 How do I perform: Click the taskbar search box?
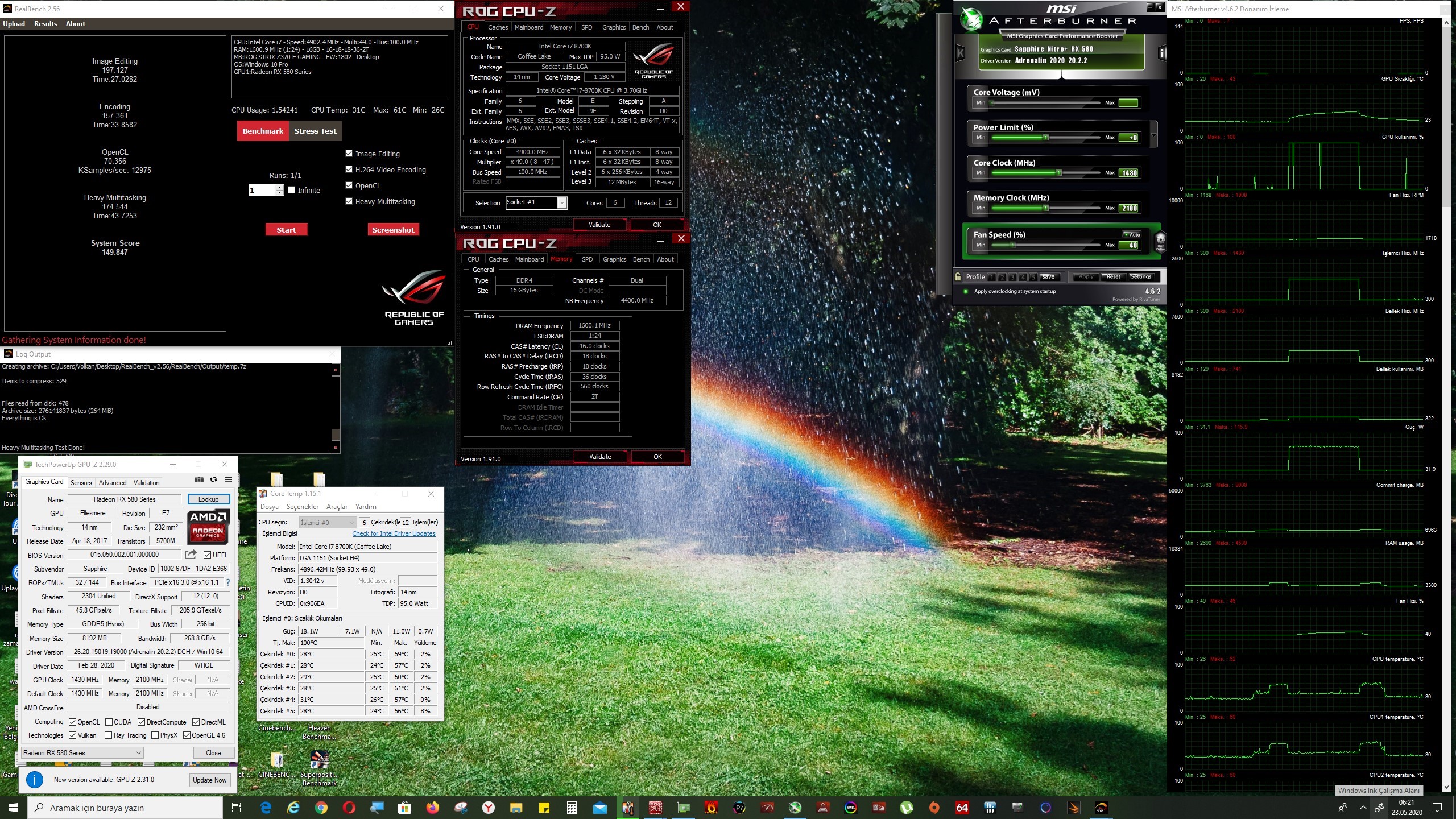[125, 808]
